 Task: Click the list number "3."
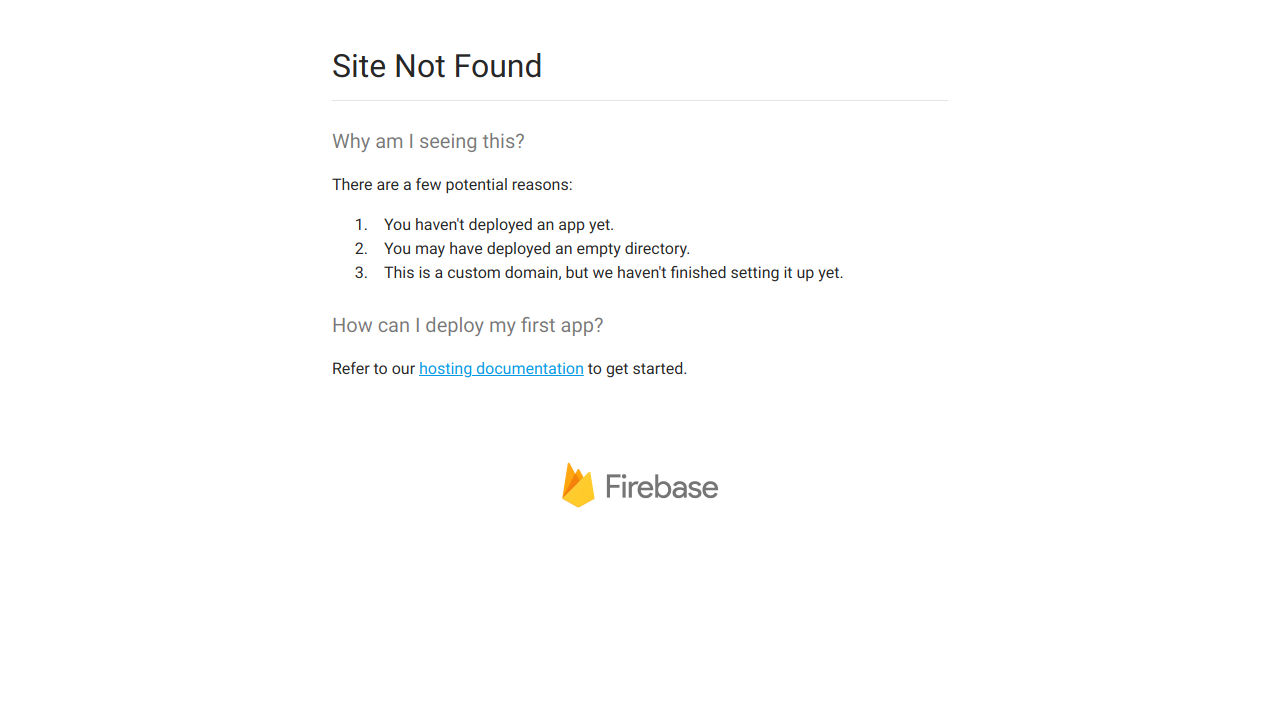point(361,273)
